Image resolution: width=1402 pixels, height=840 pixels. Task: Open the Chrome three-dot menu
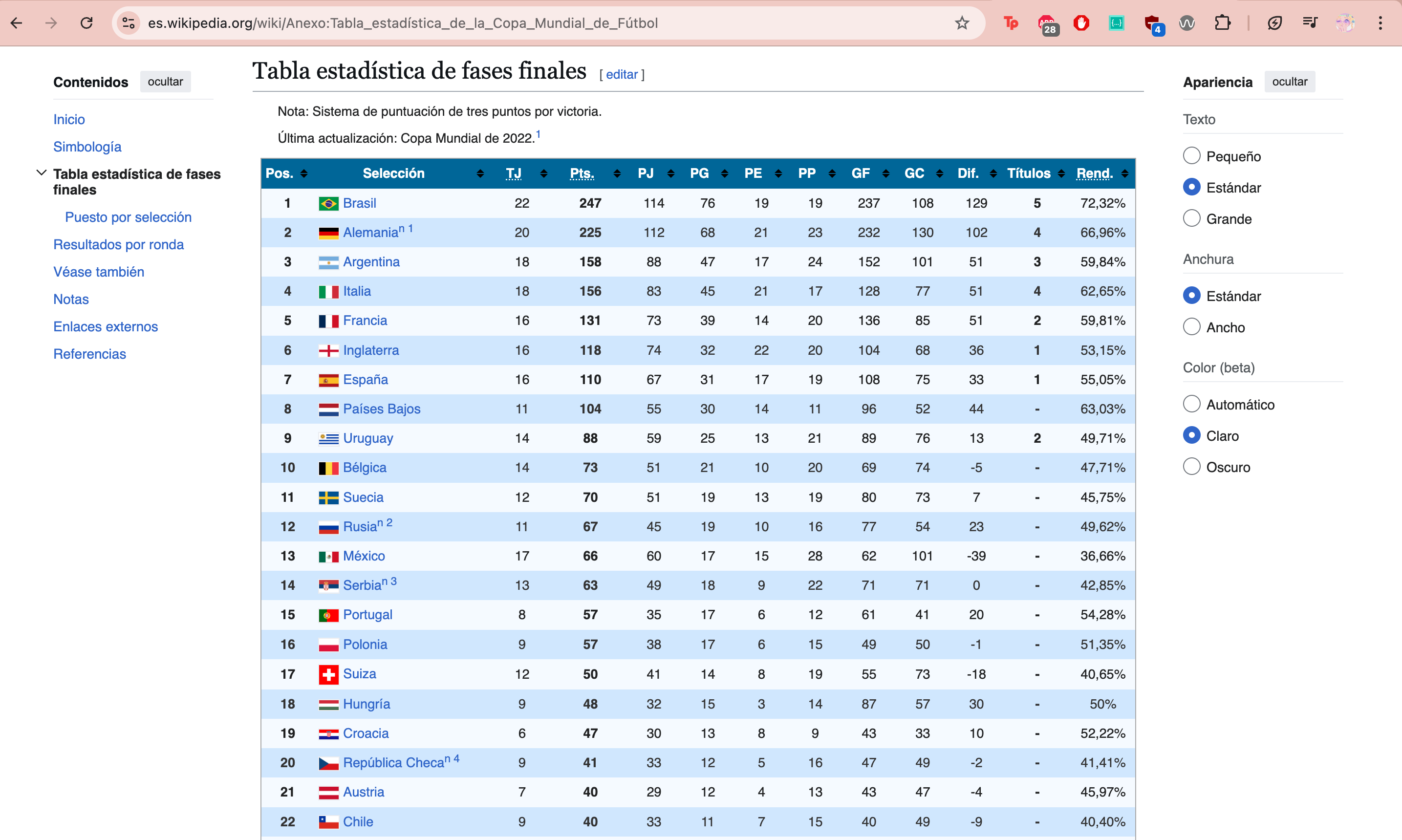pyautogui.click(x=1380, y=23)
